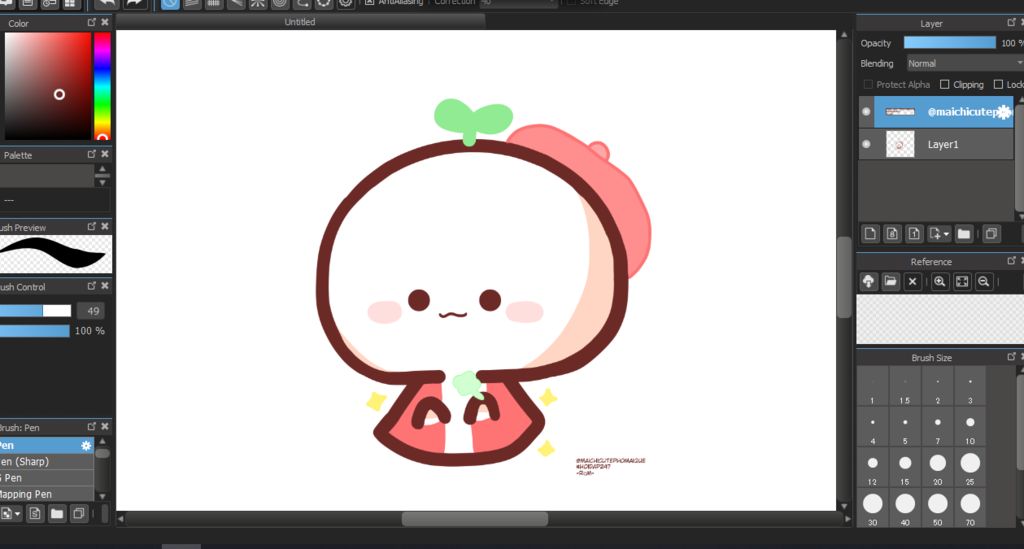
Task: Float the Color panel
Action: [91, 22]
